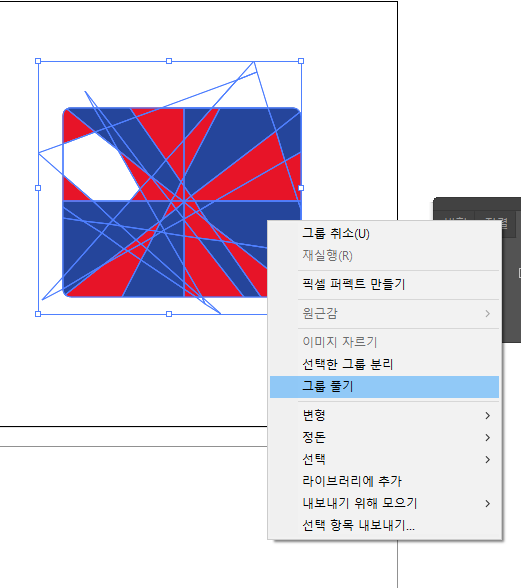
Task: Open the 변형 submenu
Action: coord(384,416)
